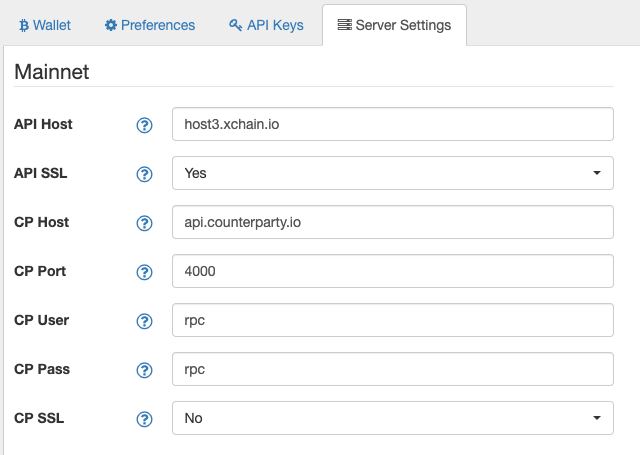Click the API Host help icon
The height and width of the screenshot is (455, 640).
tap(144, 125)
